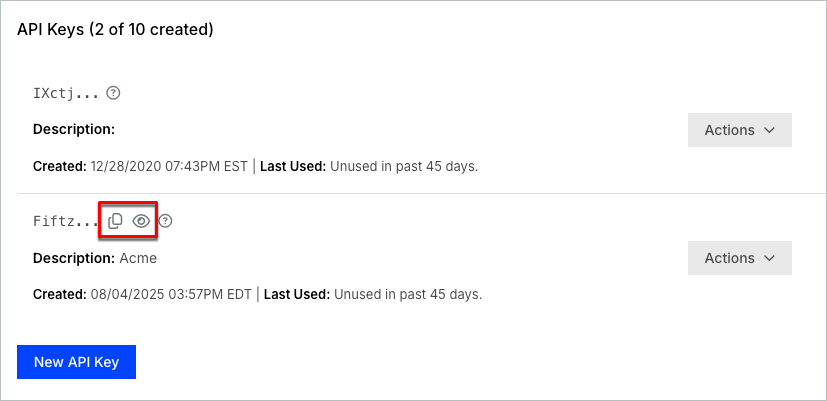Click the empty Description label of IXctj key
The width and height of the screenshot is (827, 401).
[74, 129]
